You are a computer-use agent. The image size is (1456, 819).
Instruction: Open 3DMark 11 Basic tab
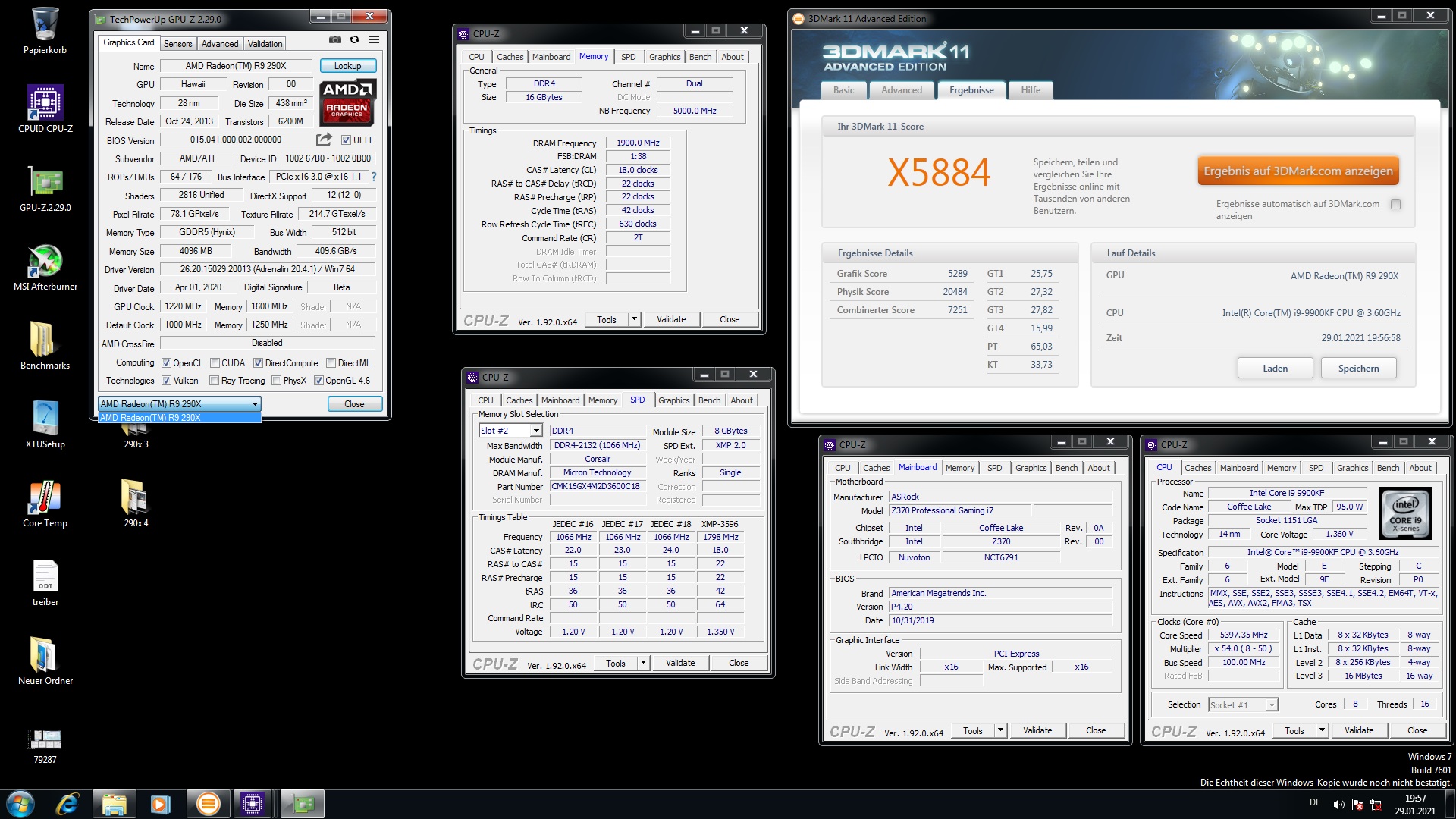click(844, 90)
